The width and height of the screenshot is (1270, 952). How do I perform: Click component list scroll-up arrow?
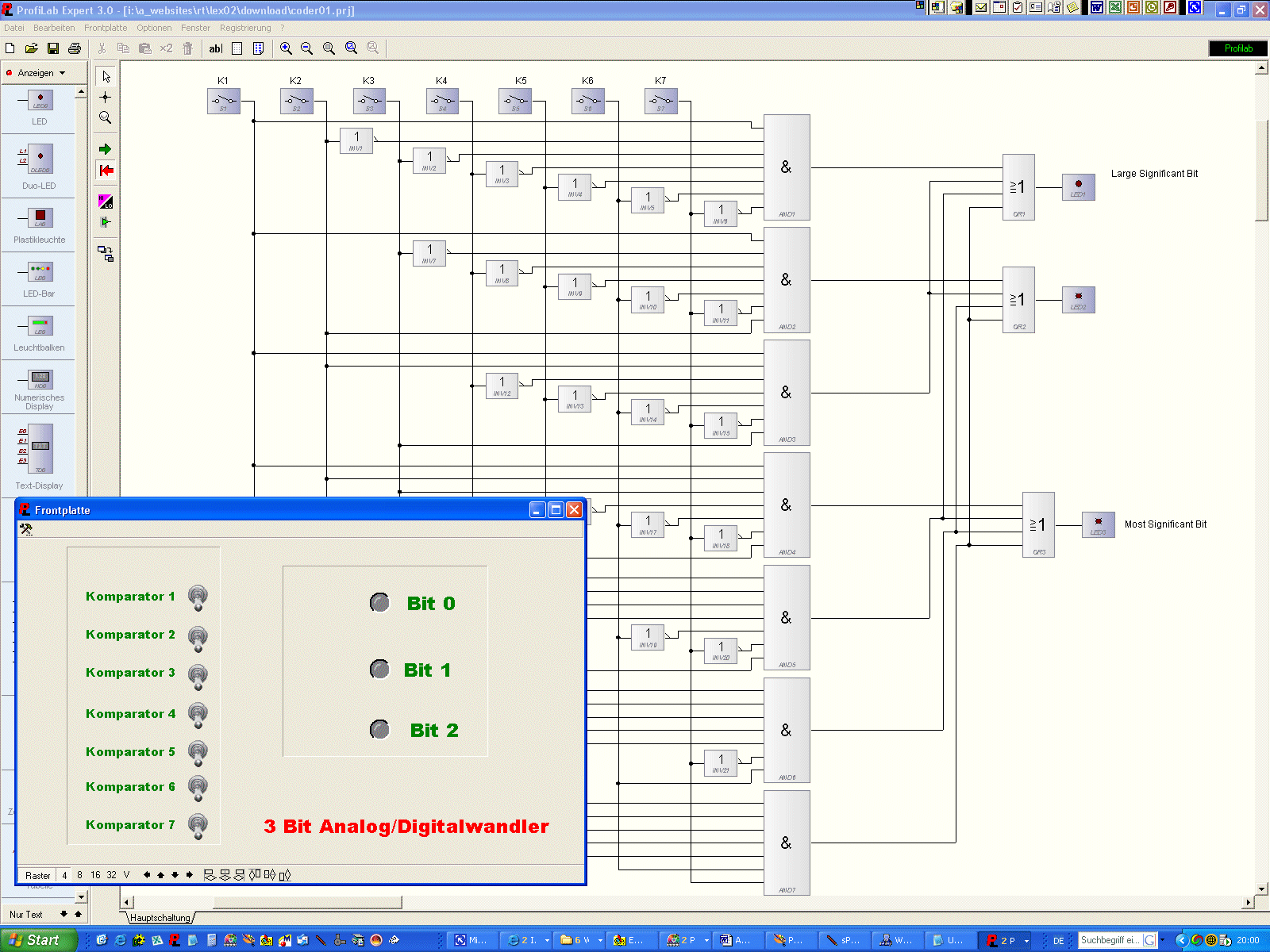(x=81, y=93)
